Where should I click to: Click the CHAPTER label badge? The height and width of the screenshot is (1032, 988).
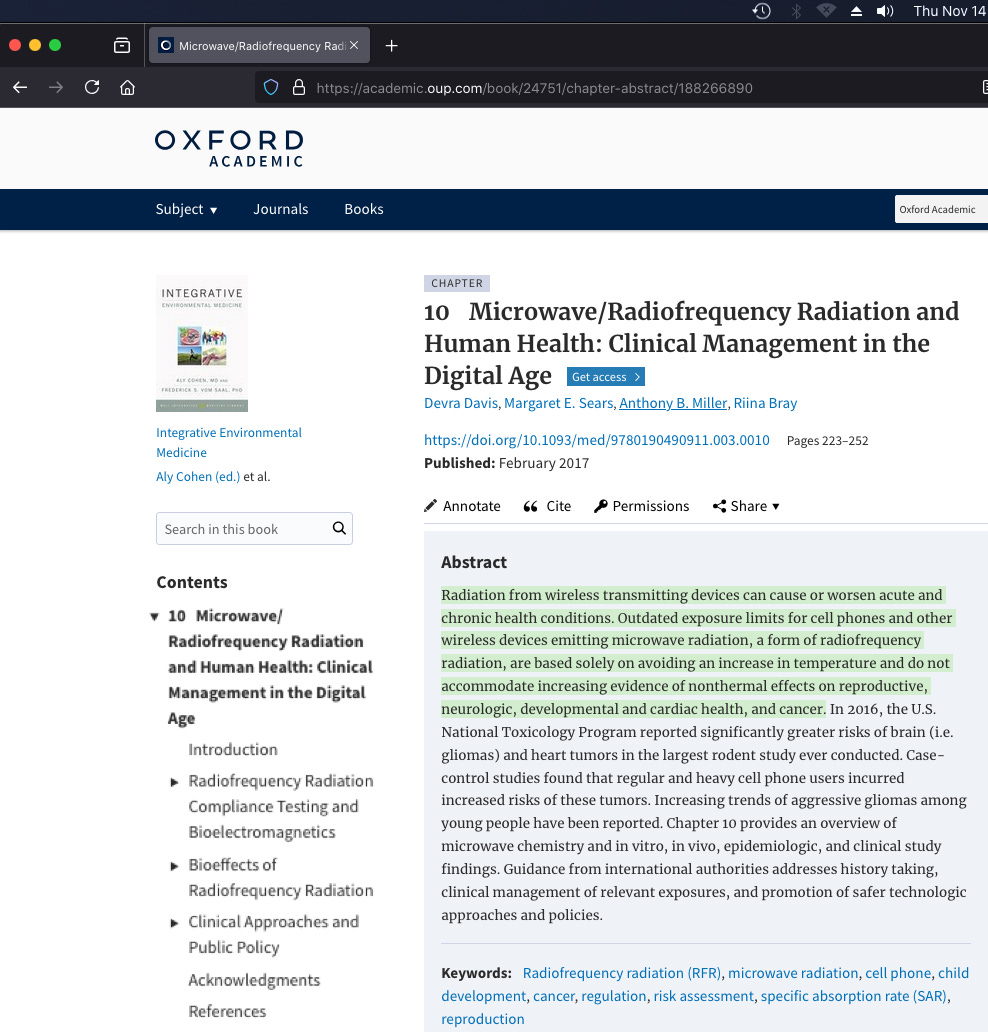[x=457, y=283]
